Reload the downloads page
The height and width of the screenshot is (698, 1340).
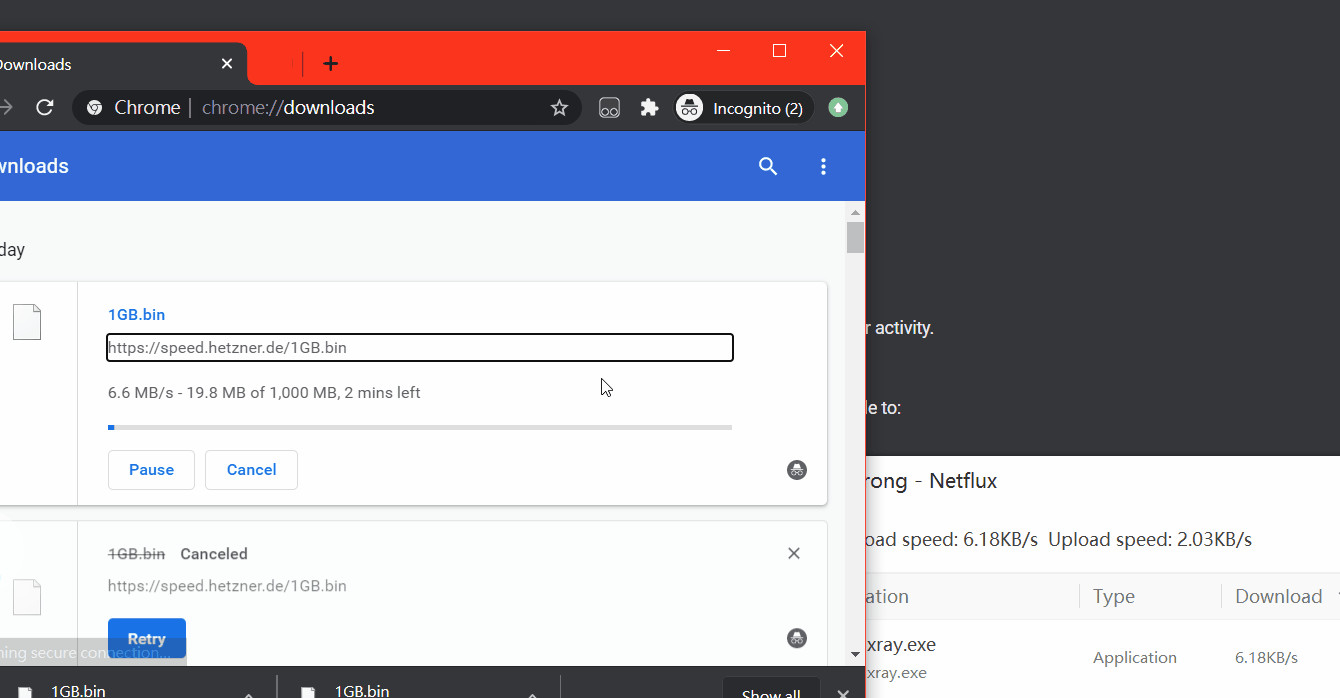pos(44,107)
